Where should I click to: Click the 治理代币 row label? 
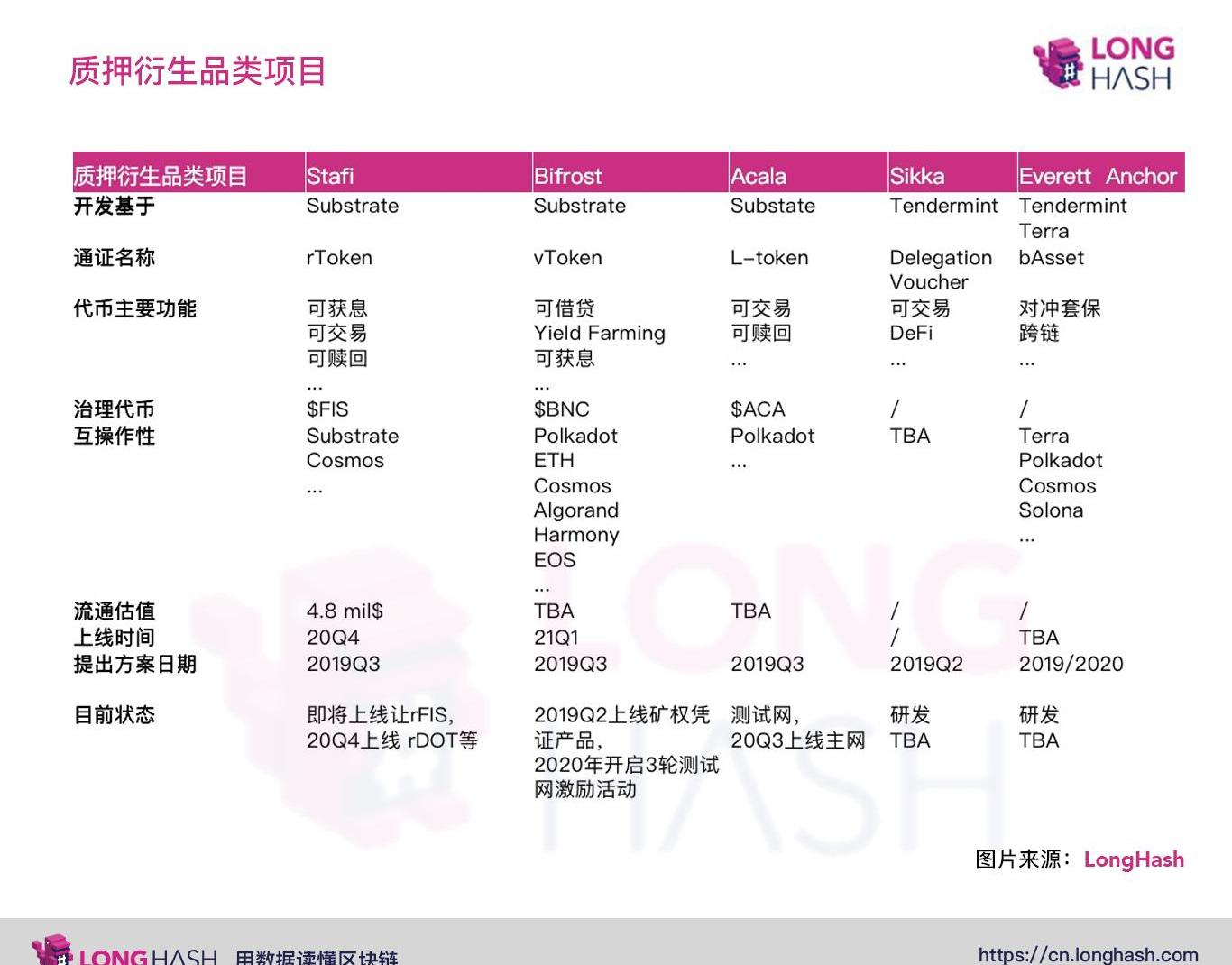pos(114,409)
